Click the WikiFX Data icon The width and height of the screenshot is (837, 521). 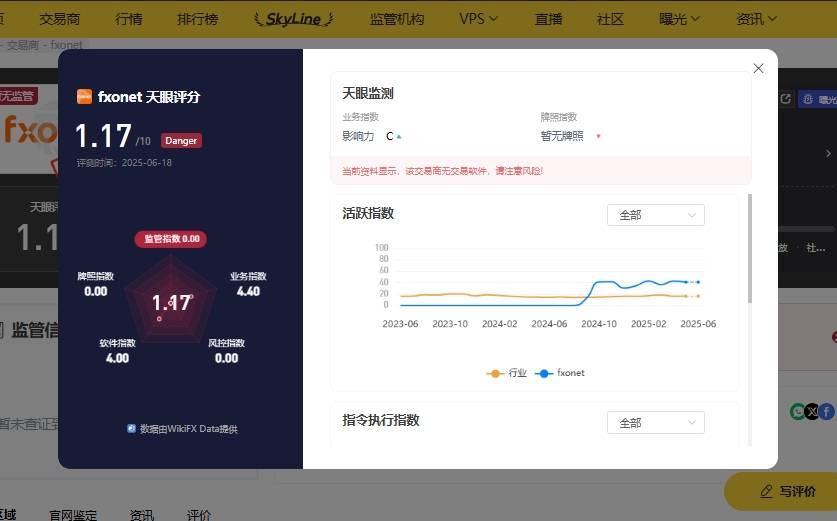131,428
